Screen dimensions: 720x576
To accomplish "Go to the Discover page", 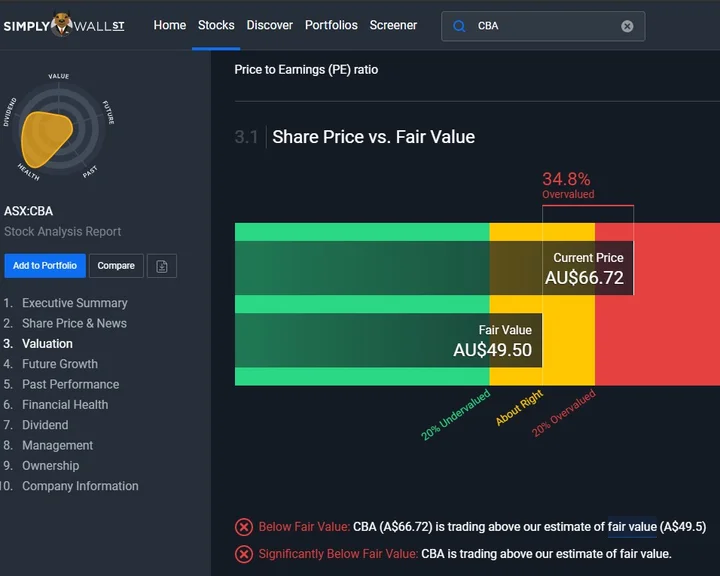I will pyautogui.click(x=270, y=25).
